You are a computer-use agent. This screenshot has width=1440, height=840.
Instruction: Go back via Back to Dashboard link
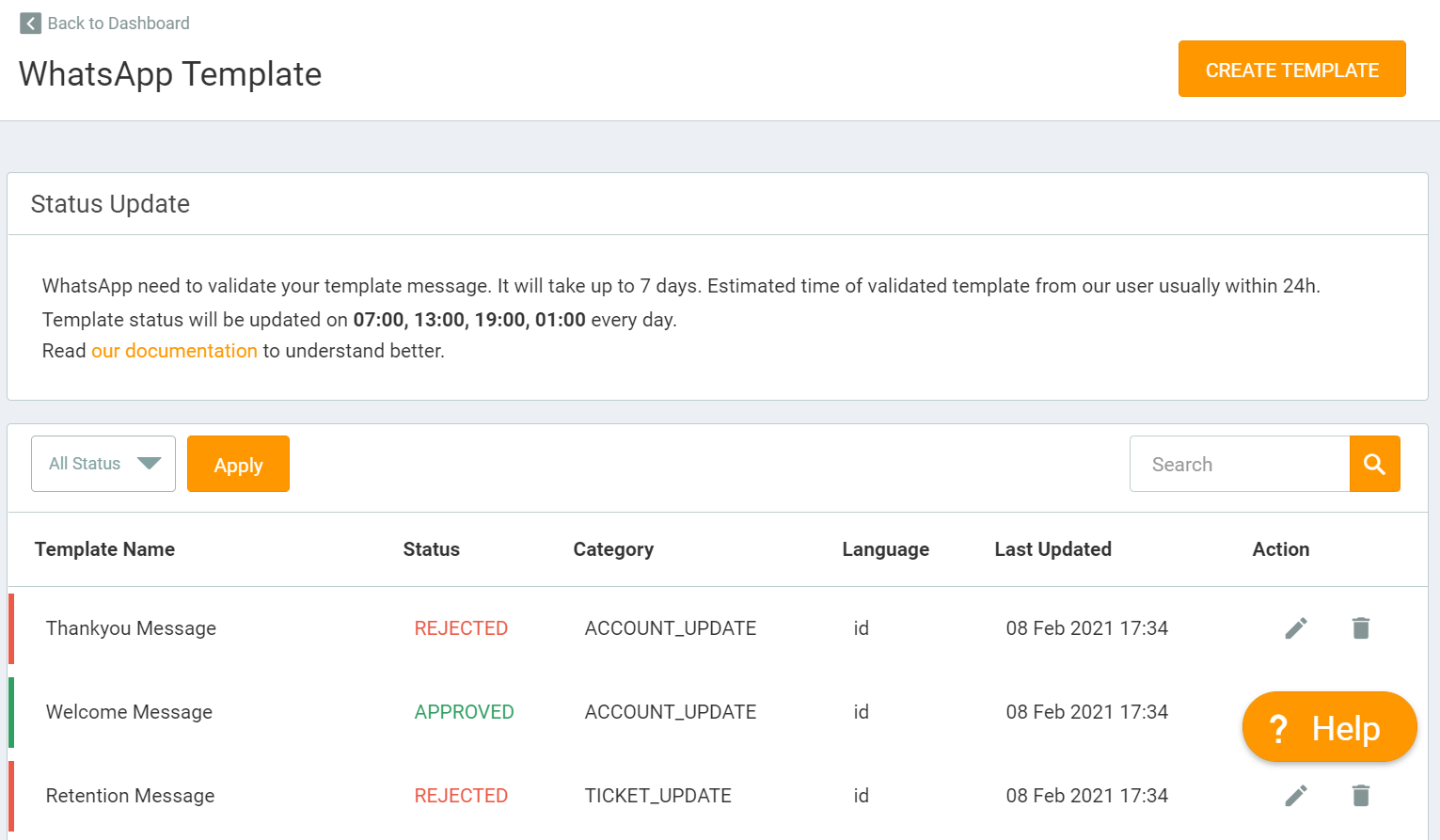click(x=119, y=24)
